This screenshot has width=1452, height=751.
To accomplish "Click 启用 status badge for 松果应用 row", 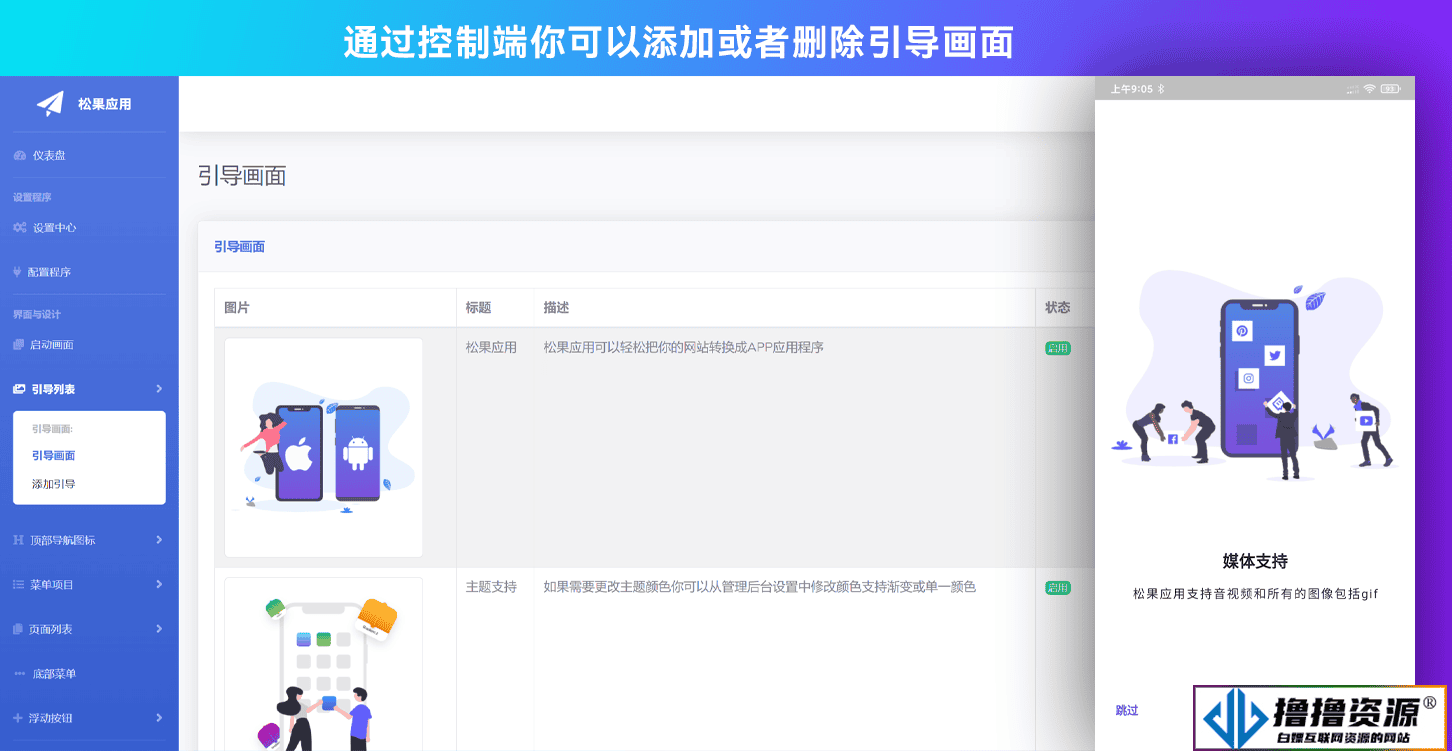I will point(1058,348).
